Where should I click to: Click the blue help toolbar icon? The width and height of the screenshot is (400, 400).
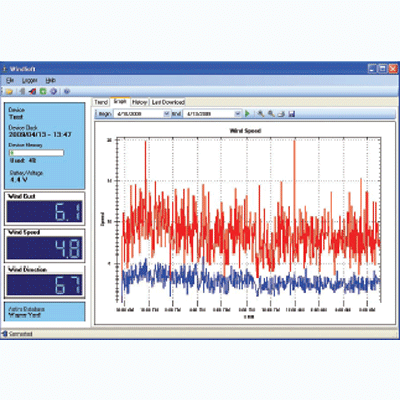click(67, 91)
